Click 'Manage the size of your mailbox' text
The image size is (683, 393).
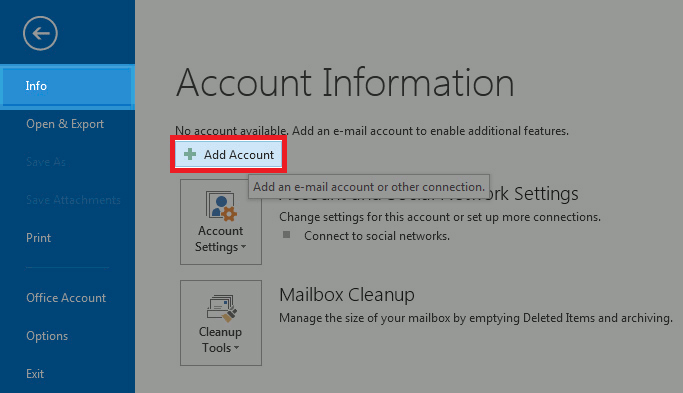[476, 318]
